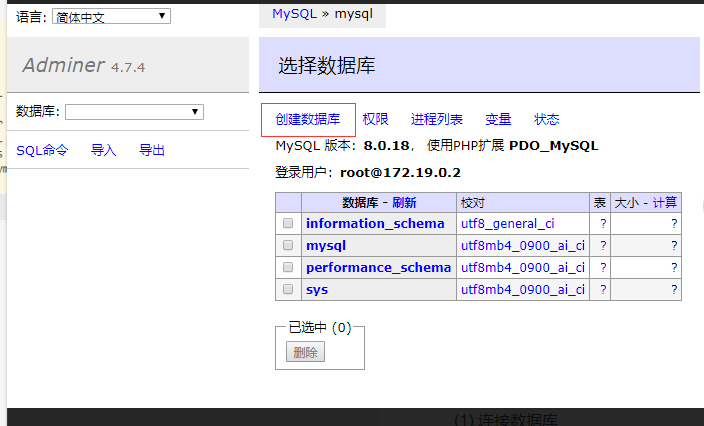The height and width of the screenshot is (426, 704).
Task: Click tables count ? in mysql row
Action: tap(603, 246)
